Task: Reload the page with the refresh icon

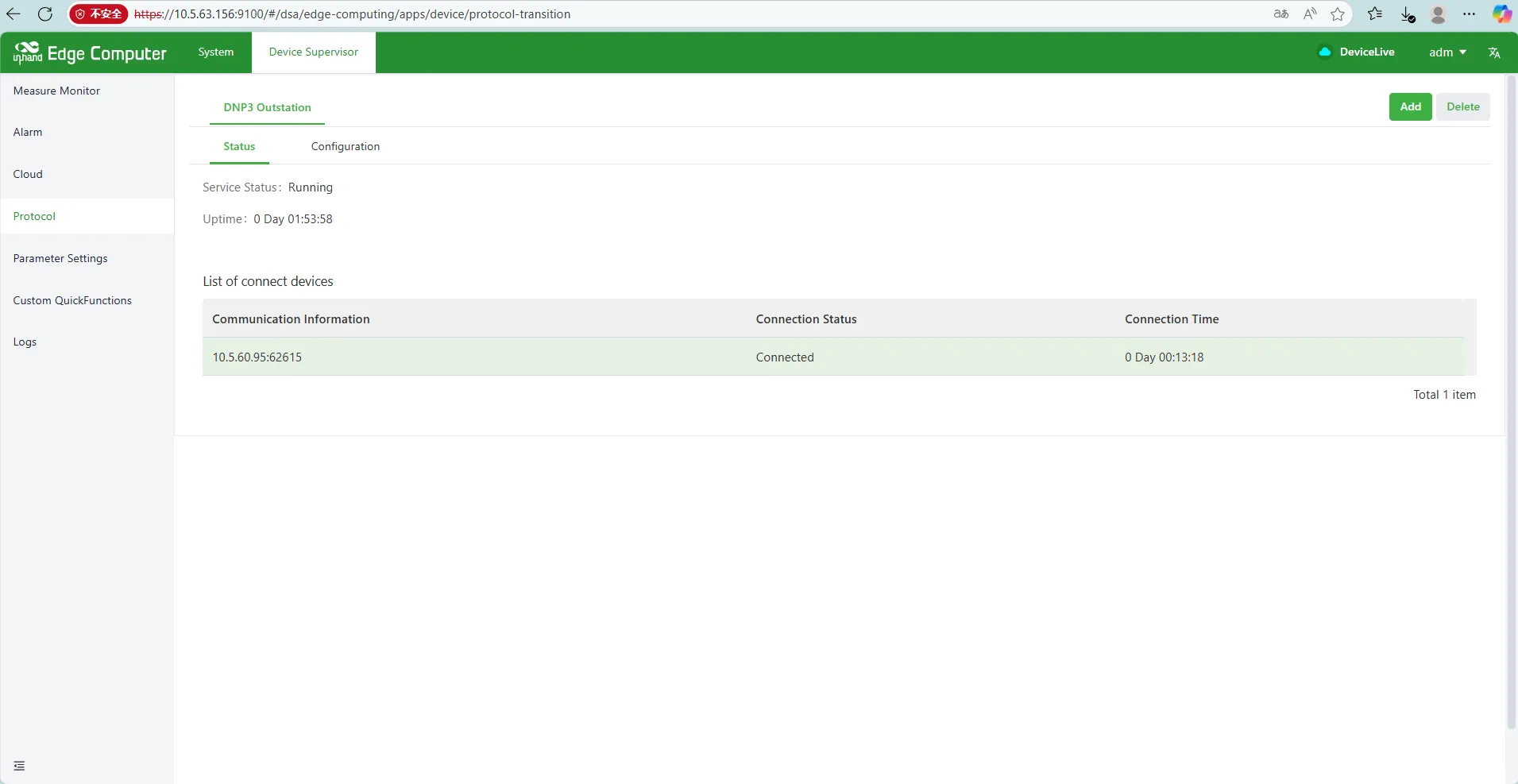Action: tap(45, 14)
